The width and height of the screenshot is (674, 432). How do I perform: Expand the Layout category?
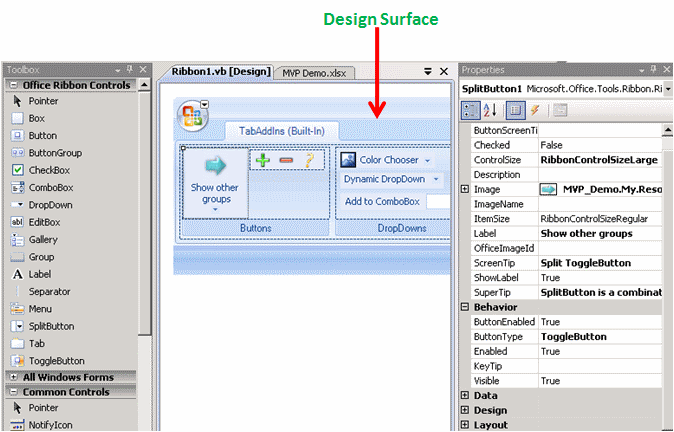point(465,425)
